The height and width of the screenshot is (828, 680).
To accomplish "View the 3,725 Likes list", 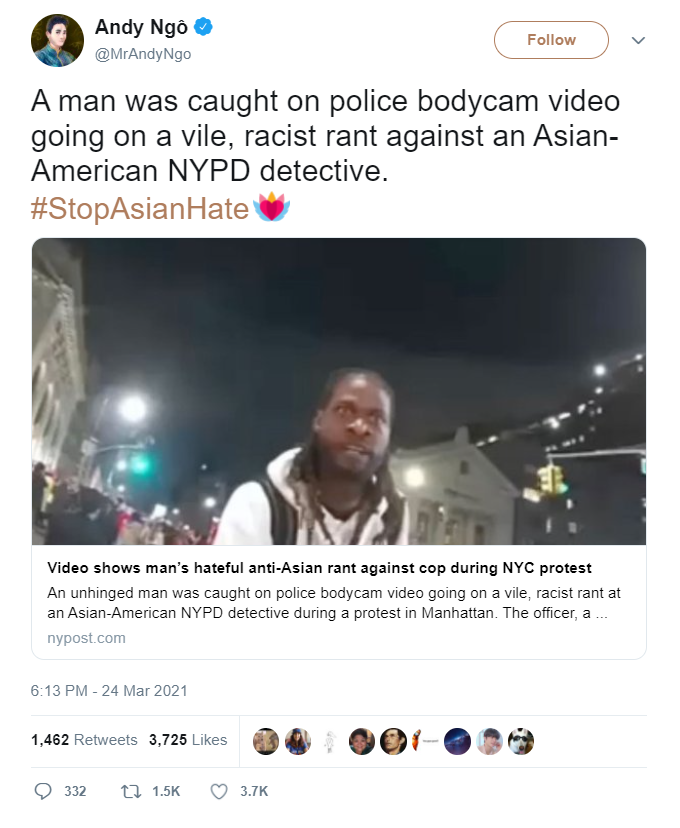I will (188, 740).
